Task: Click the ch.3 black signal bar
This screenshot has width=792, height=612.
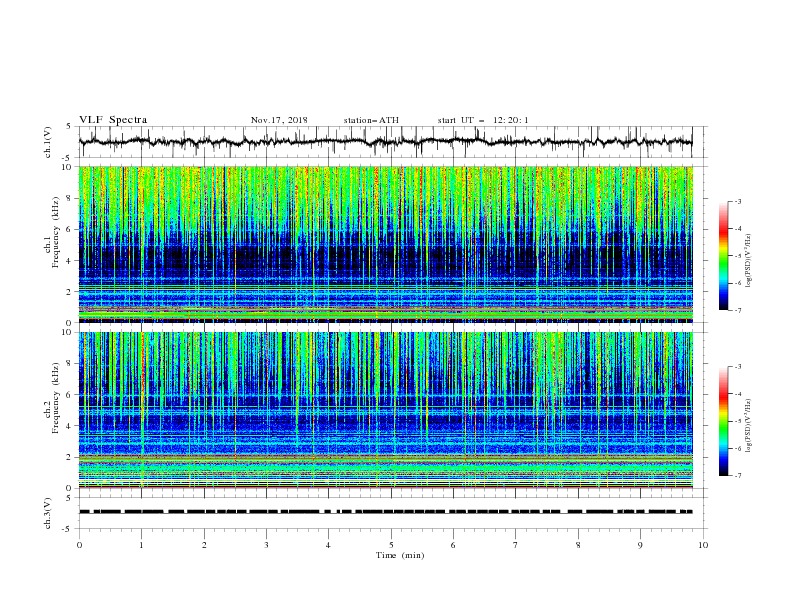Action: coord(386,512)
